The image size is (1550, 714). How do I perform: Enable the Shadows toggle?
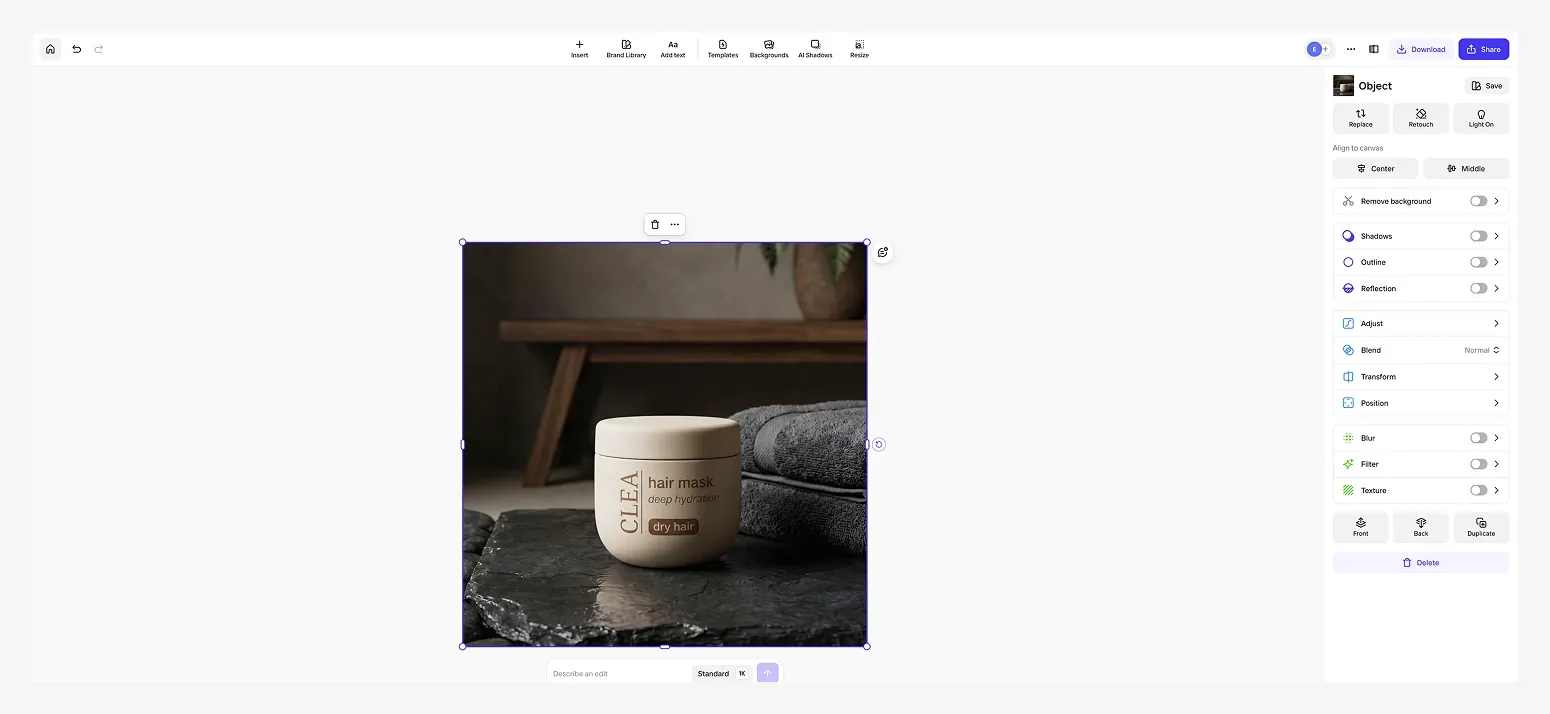click(1478, 236)
